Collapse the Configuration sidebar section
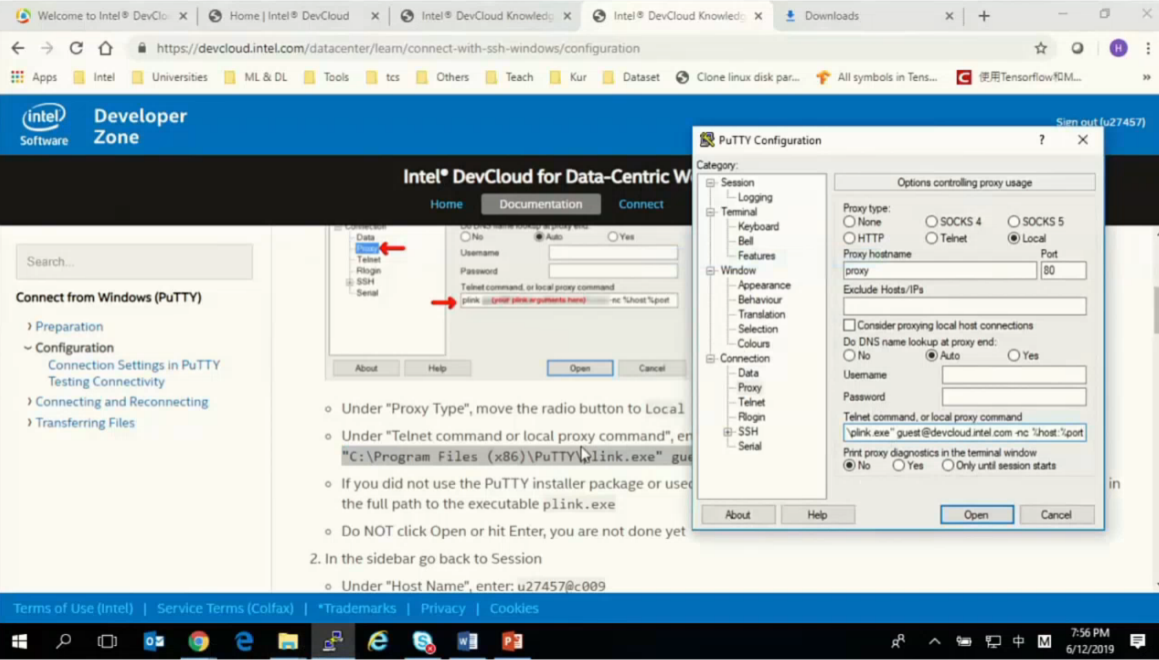 [28, 347]
